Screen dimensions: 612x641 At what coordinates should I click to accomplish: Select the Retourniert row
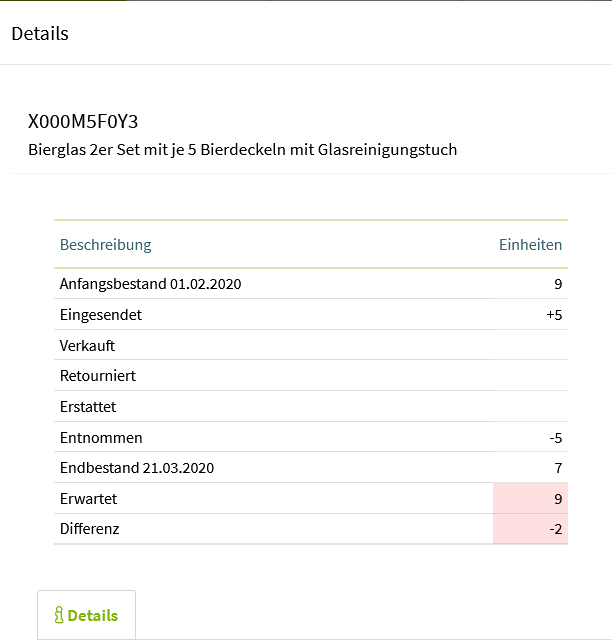pyautogui.click(x=311, y=376)
